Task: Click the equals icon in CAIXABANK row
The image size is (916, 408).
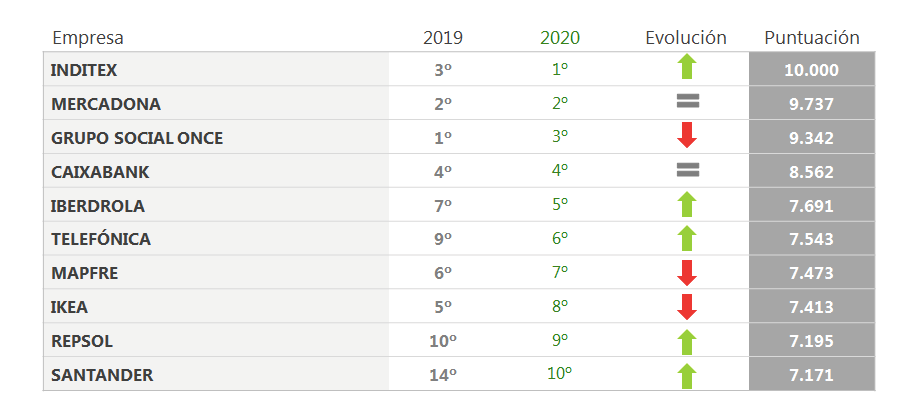Action: 687,171
